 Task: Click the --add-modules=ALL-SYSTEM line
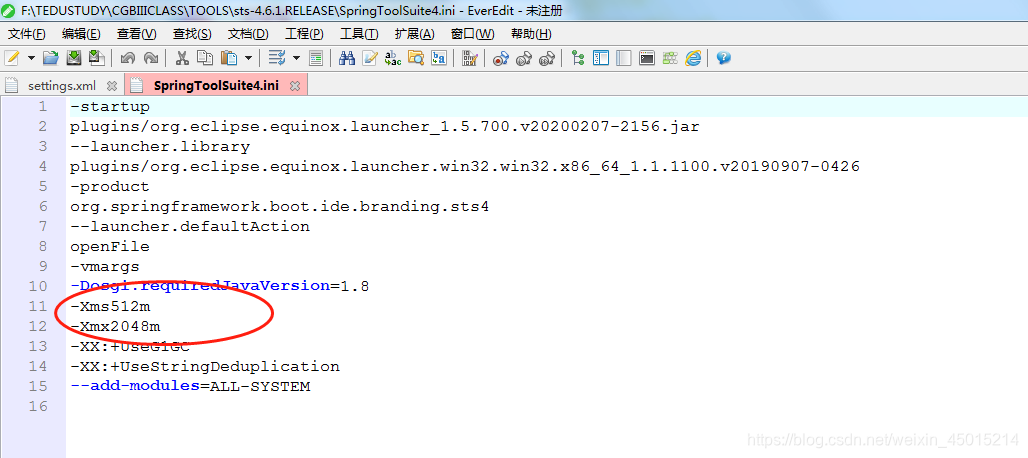tap(190, 386)
